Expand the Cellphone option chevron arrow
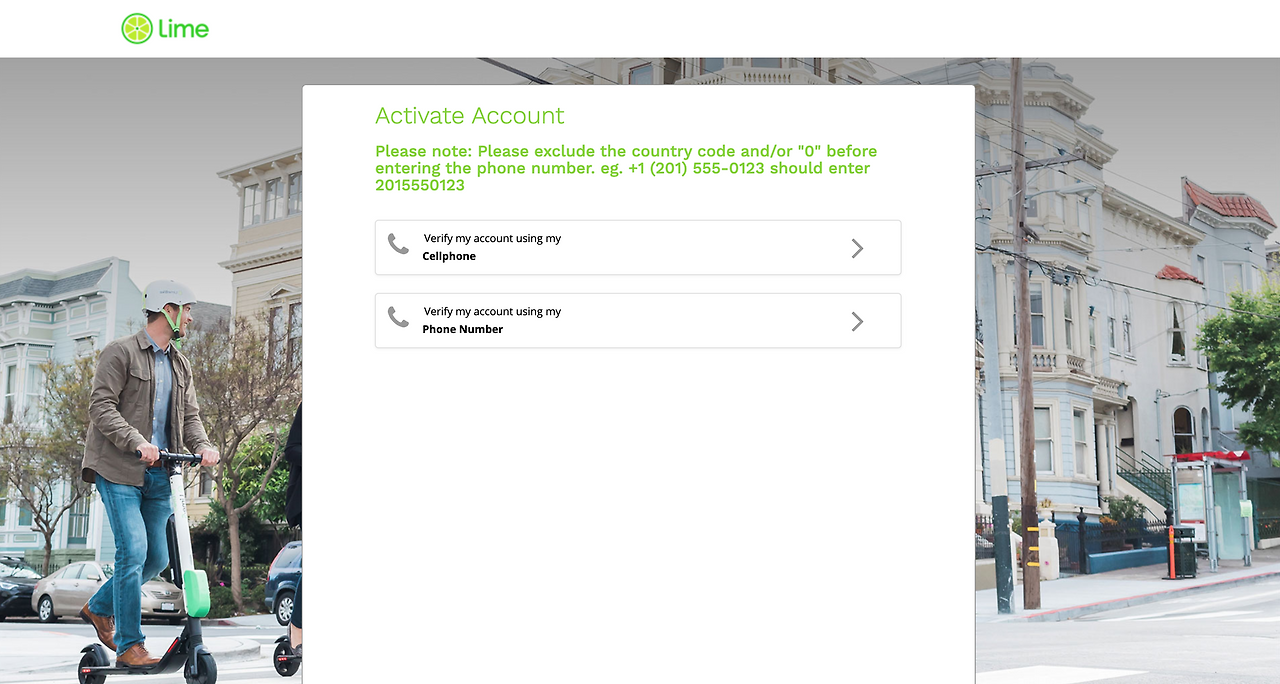Image resolution: width=1280 pixels, height=684 pixels. [x=857, y=248]
